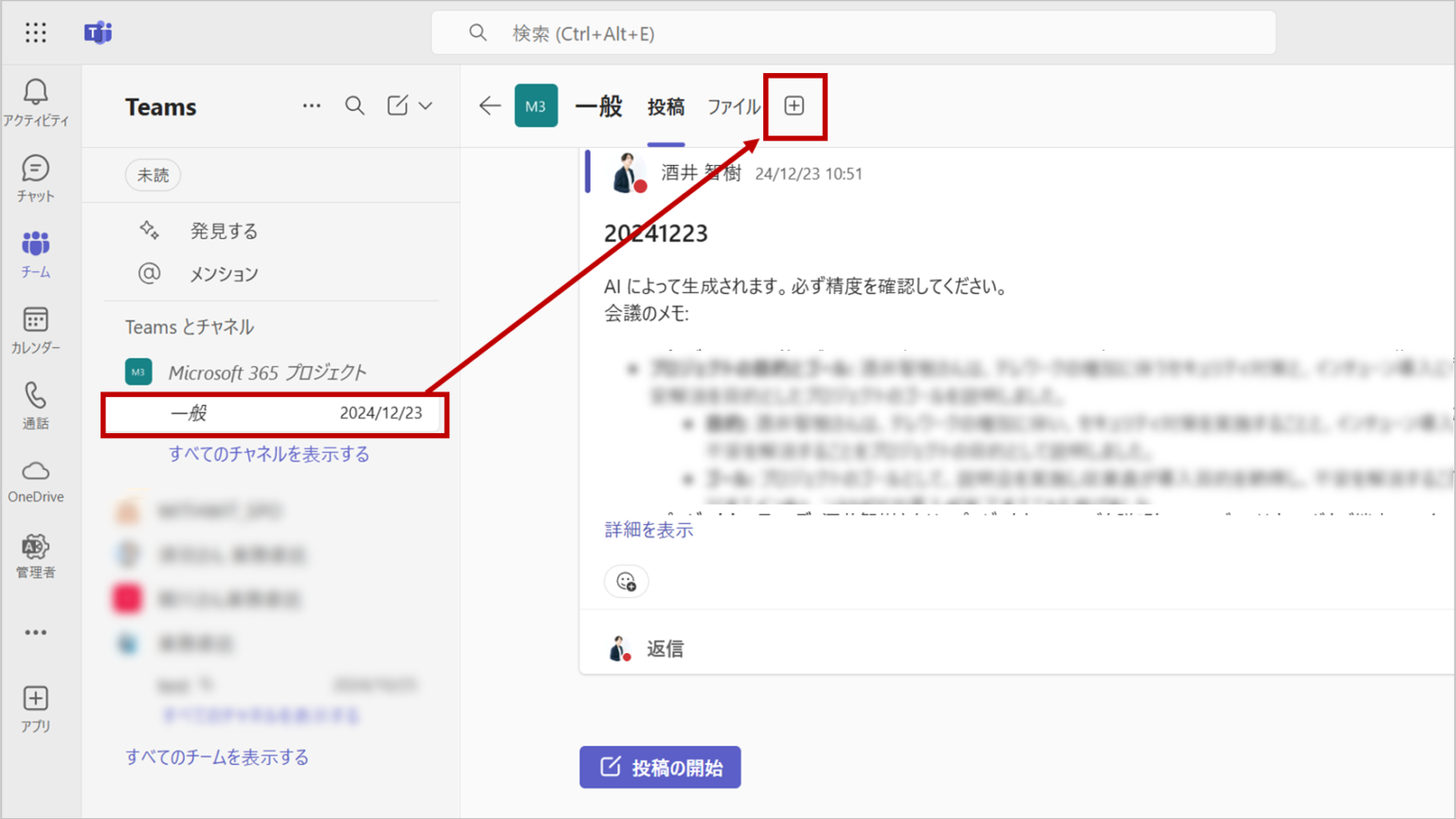Select the 投稿 tab
The image size is (1456, 819).
tap(666, 107)
